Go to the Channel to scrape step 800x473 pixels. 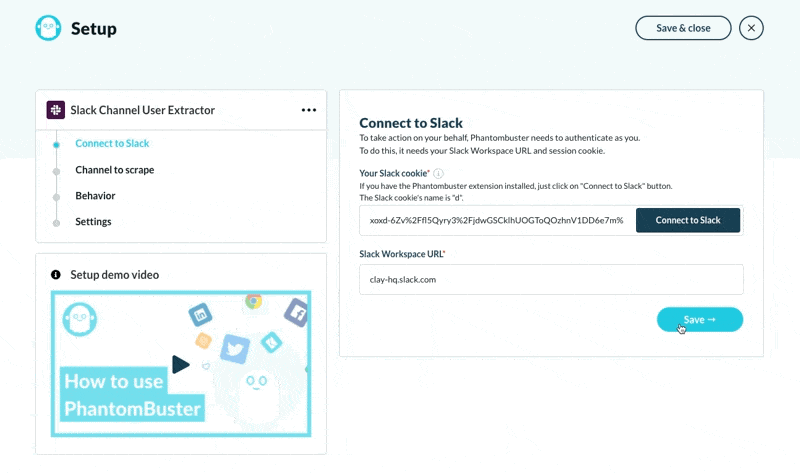click(115, 170)
